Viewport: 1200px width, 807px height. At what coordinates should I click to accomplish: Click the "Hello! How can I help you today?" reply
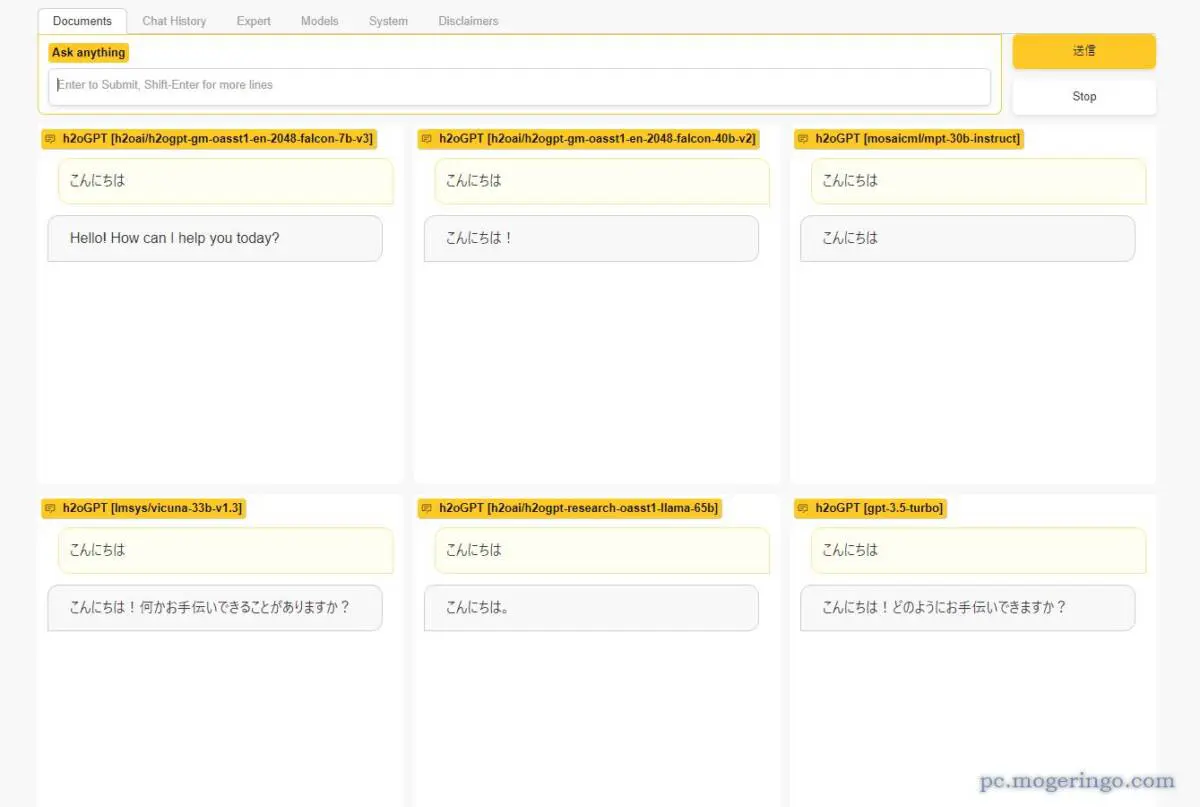click(x=215, y=239)
